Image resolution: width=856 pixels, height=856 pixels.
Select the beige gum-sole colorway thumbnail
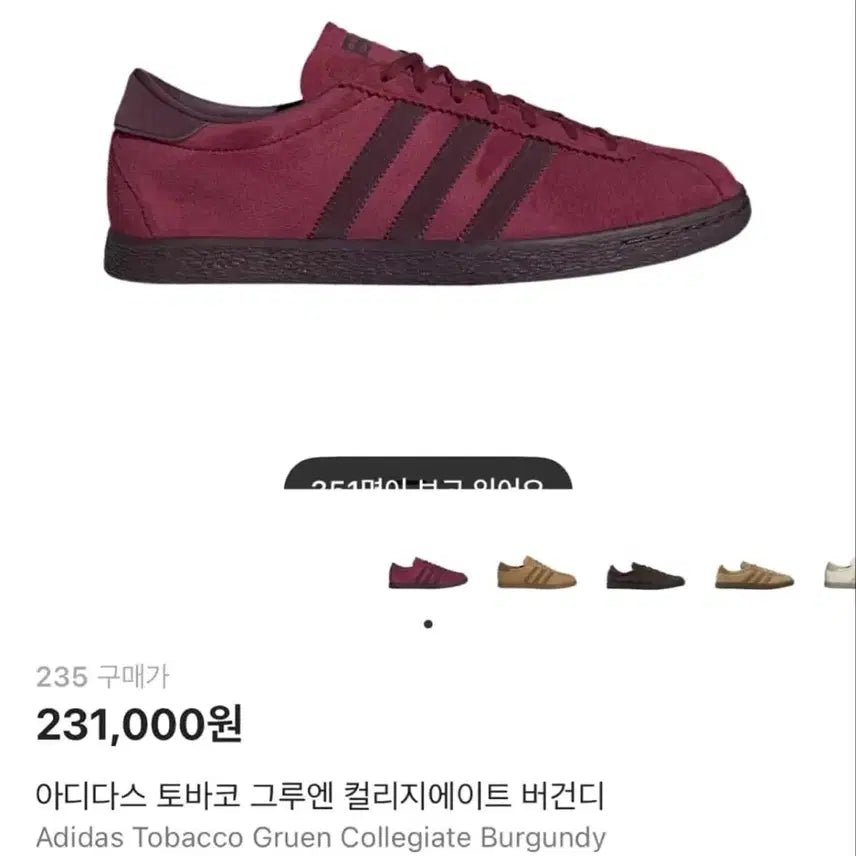click(754, 575)
